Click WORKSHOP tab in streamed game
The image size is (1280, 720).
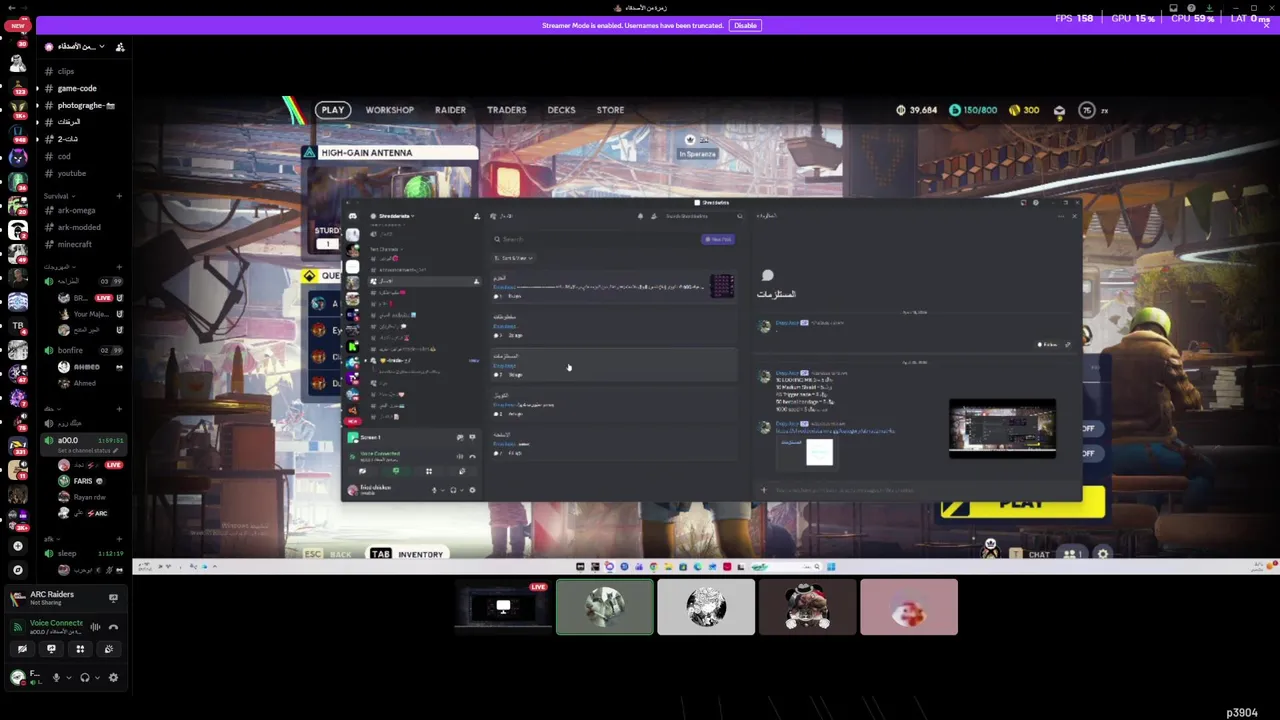click(390, 110)
